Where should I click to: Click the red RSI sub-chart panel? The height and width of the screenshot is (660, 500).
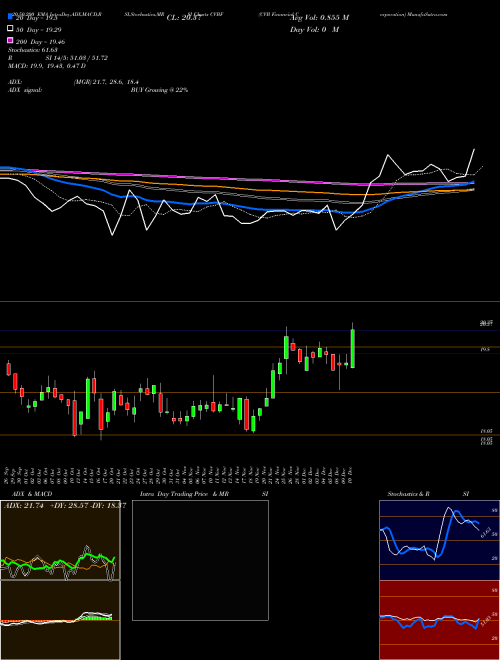tap(439, 620)
